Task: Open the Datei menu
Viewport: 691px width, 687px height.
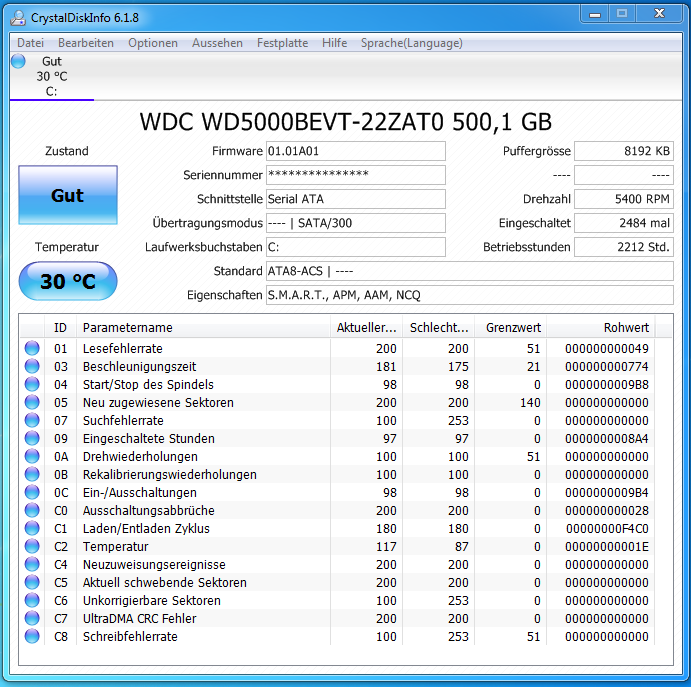Action: point(30,43)
